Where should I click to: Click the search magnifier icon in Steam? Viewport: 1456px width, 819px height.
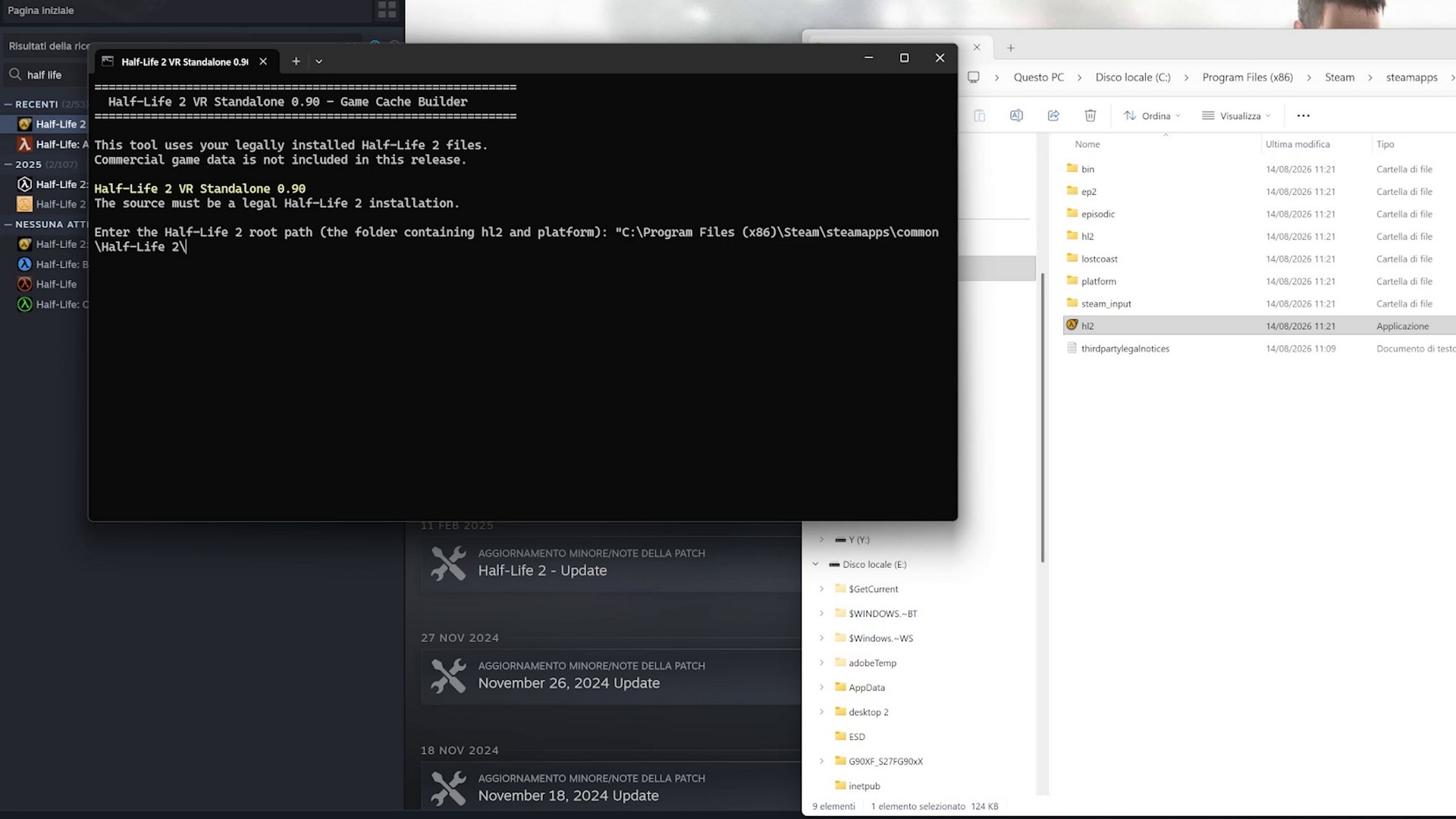coord(15,74)
